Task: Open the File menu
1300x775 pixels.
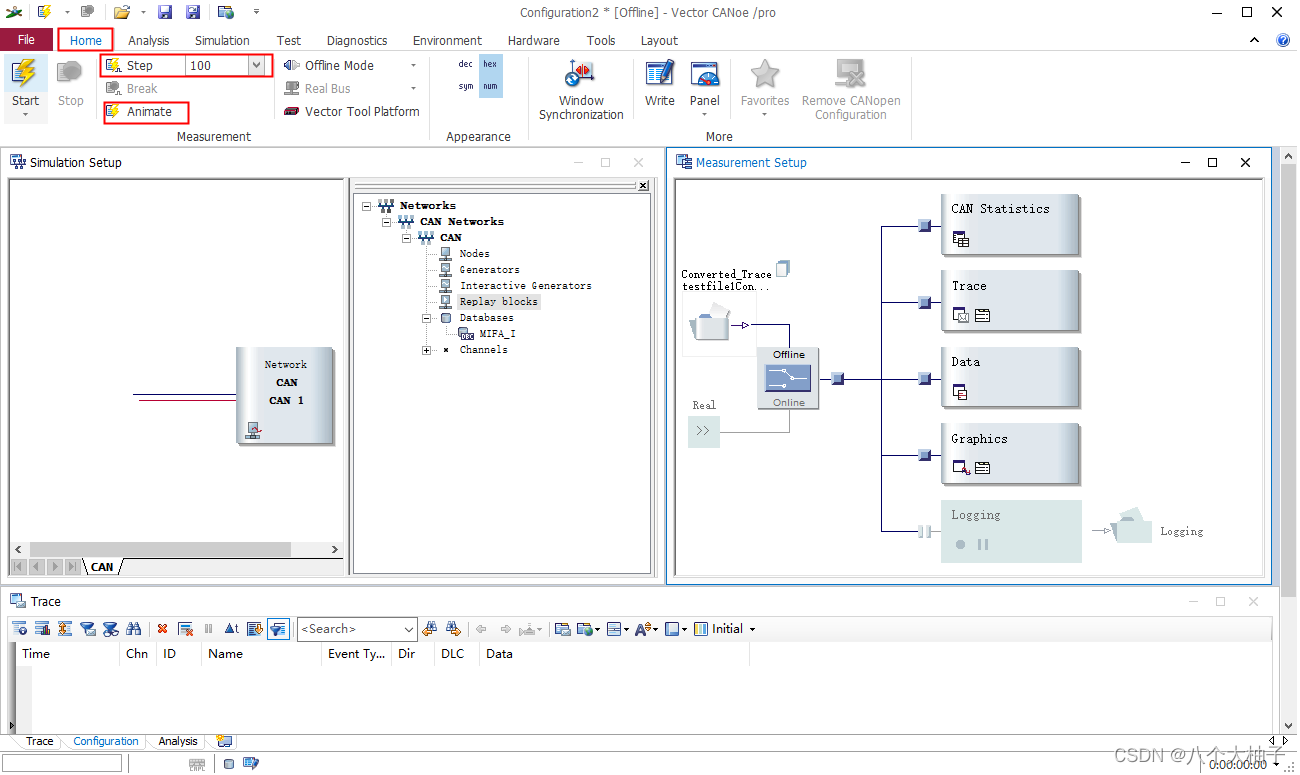Action: point(27,40)
